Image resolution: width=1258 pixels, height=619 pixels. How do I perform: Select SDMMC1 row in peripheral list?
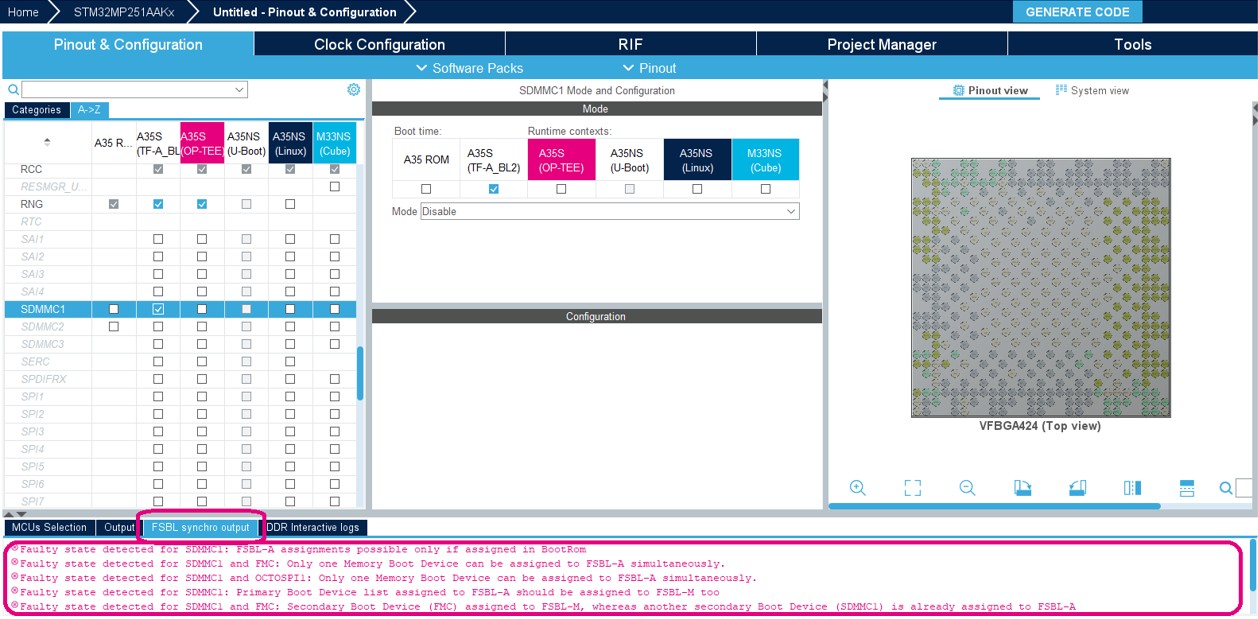[x=179, y=309]
